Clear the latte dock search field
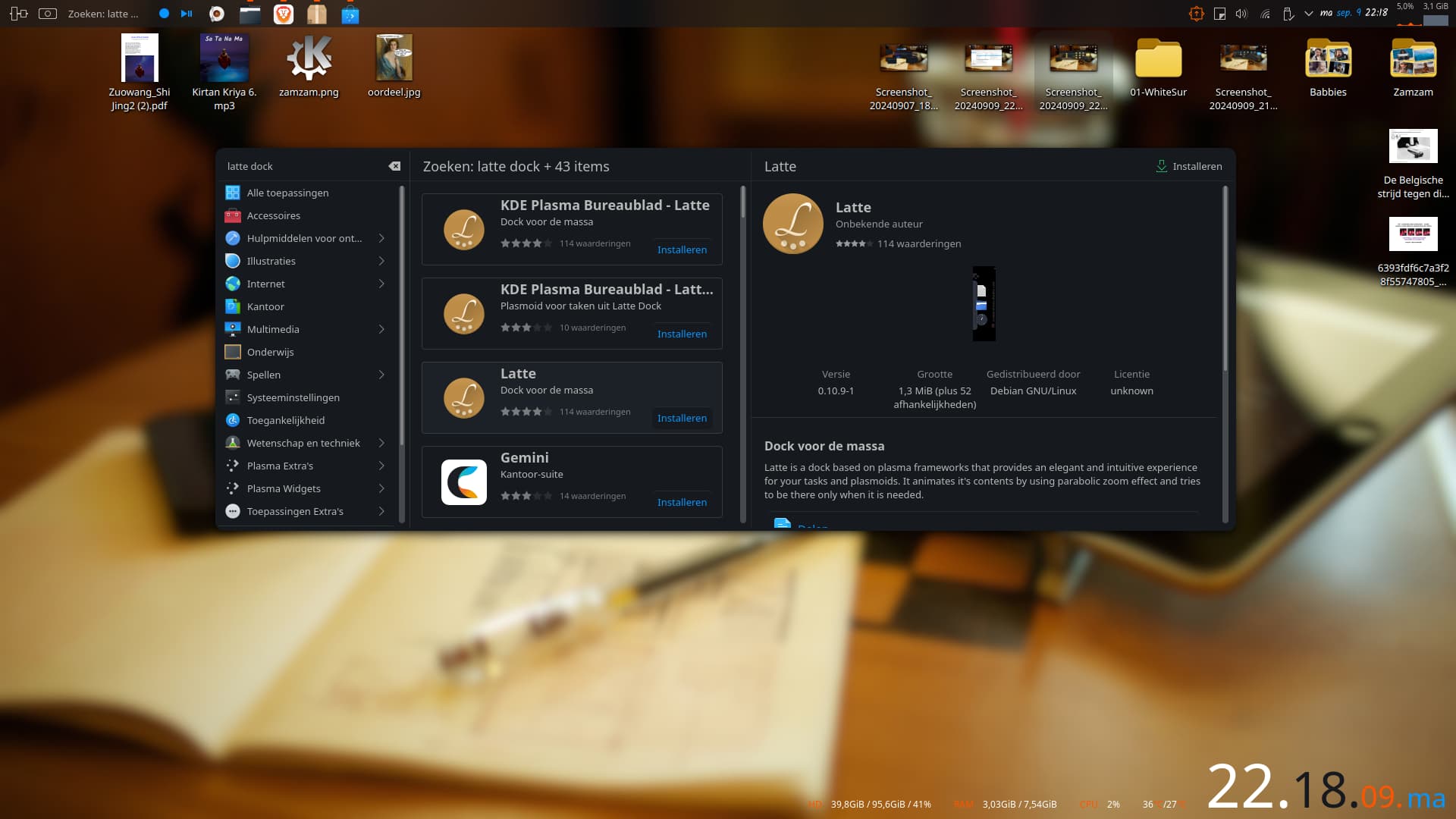This screenshot has width=1456, height=819. 394,166
